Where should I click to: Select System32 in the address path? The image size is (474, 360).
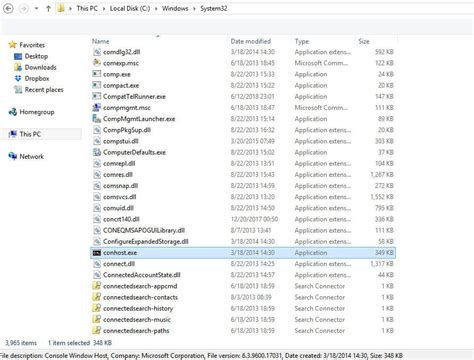click(213, 8)
